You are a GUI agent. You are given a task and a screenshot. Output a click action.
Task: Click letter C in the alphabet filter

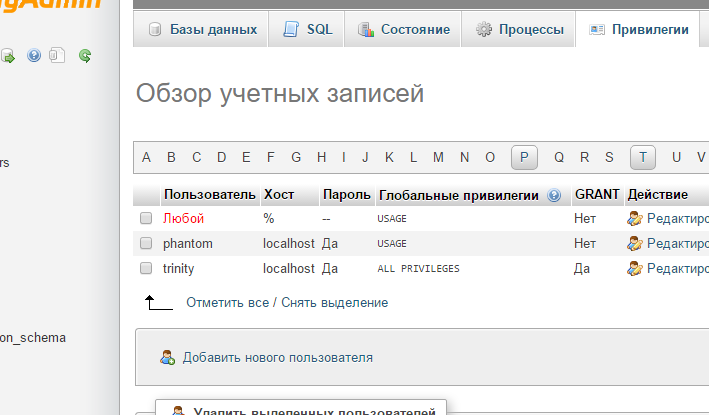[x=196, y=157]
